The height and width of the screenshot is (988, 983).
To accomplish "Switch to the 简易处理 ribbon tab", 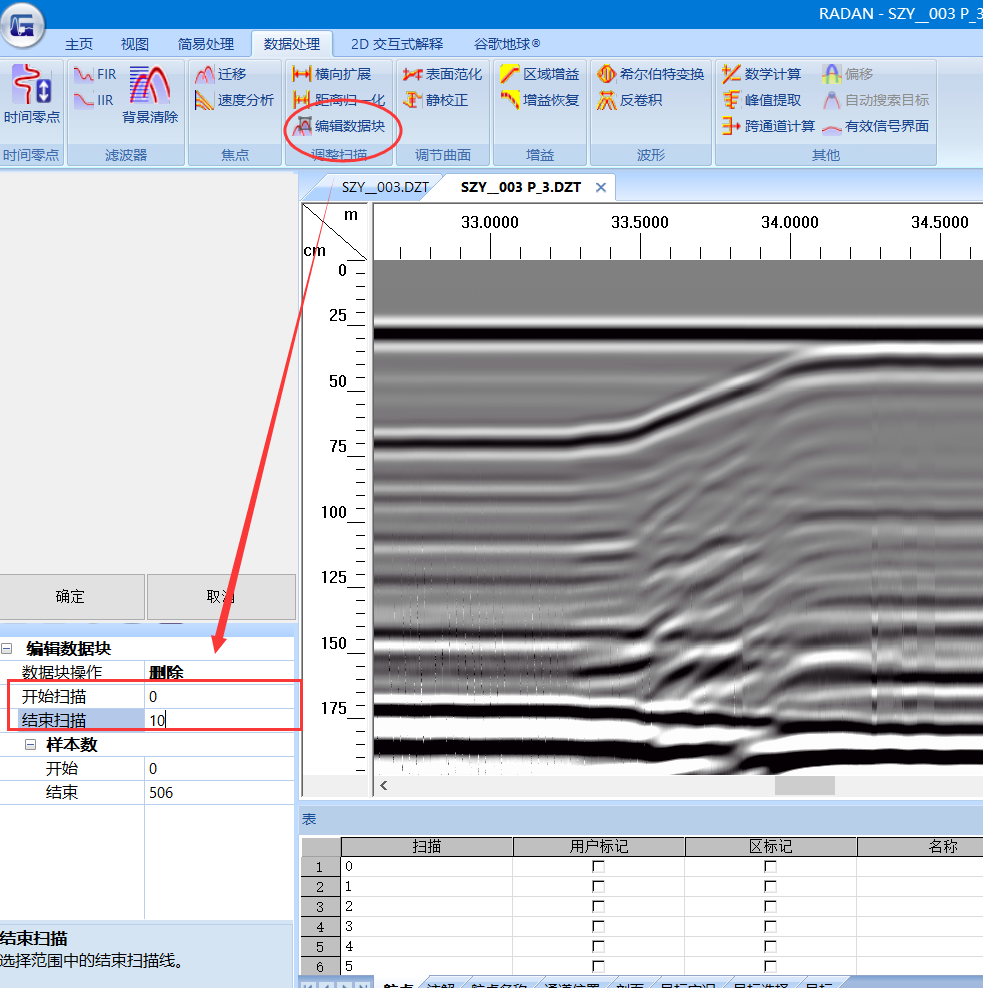I will (205, 44).
